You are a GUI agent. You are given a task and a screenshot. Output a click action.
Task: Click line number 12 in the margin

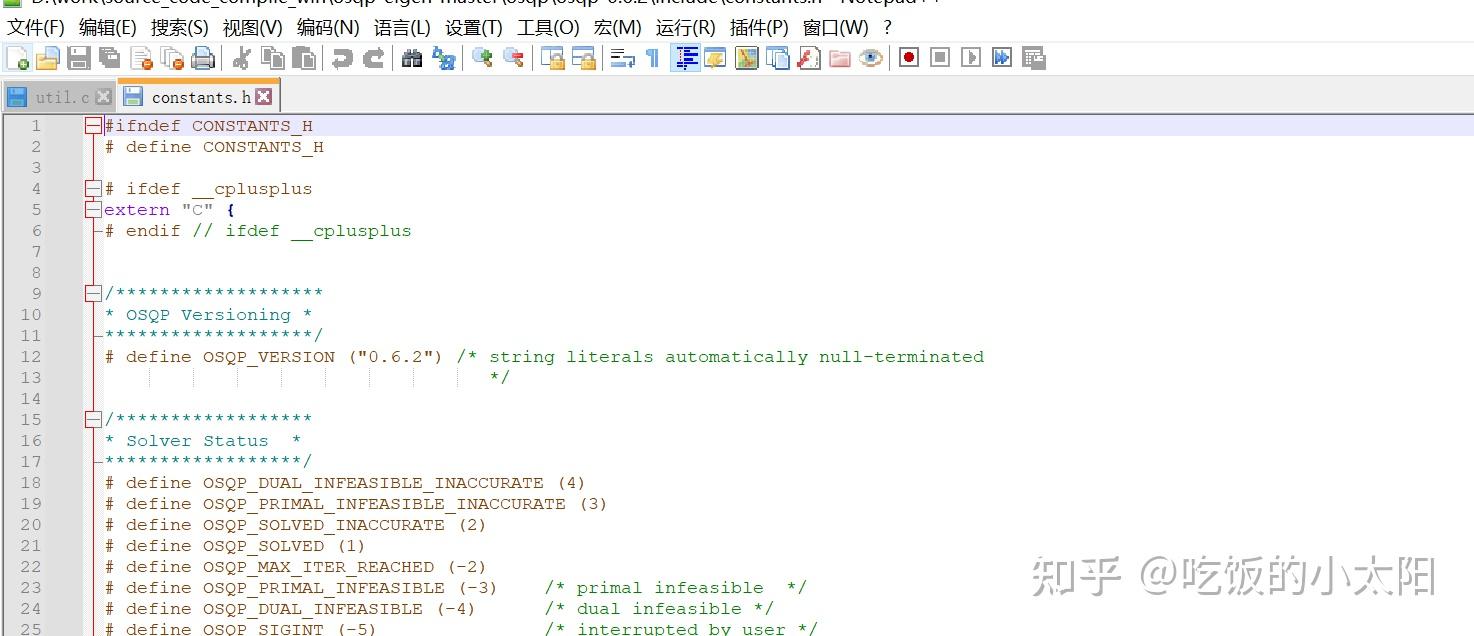pyautogui.click(x=31, y=356)
